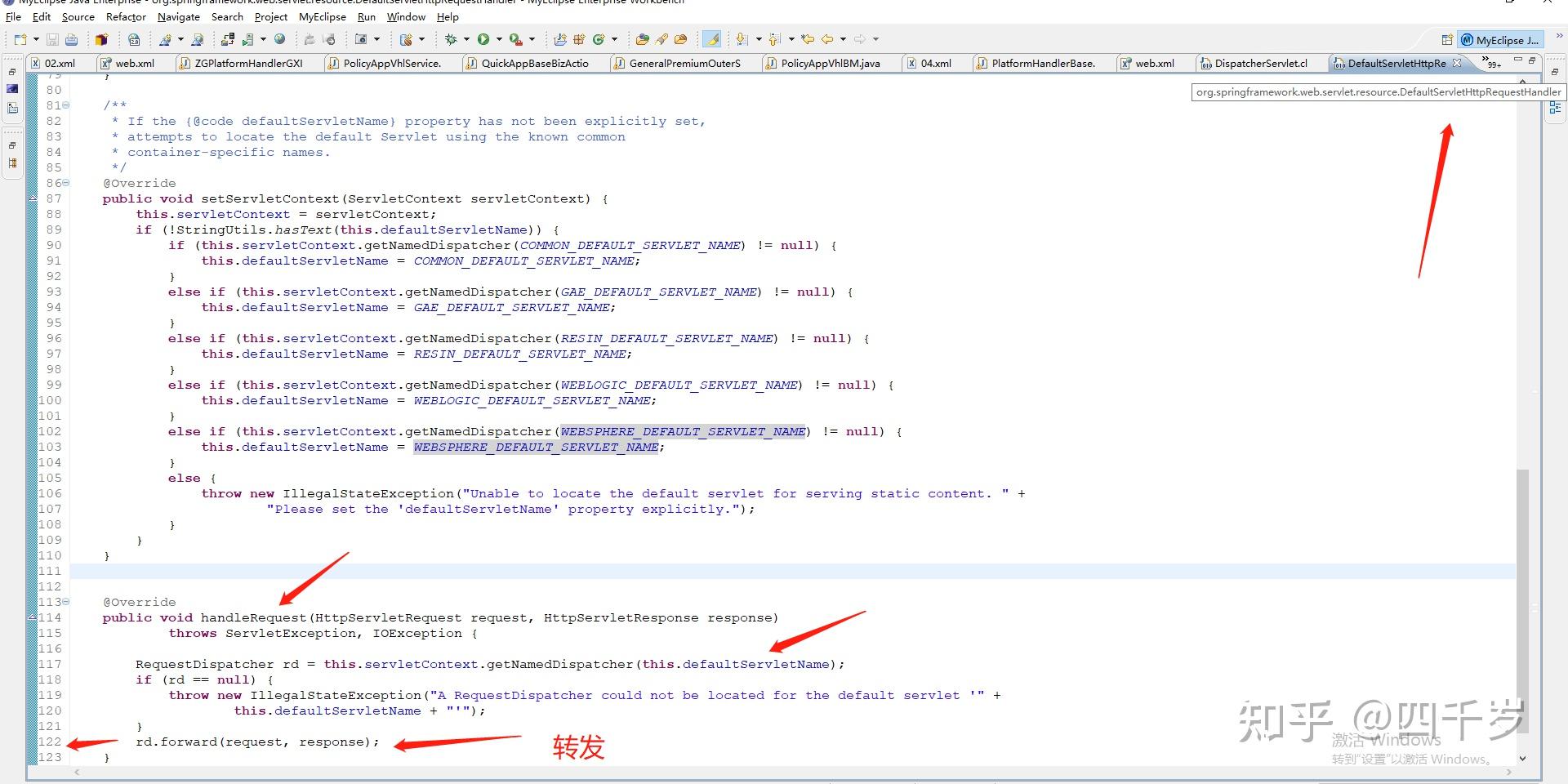Collapse the handleRequest method at line 113

66,602
